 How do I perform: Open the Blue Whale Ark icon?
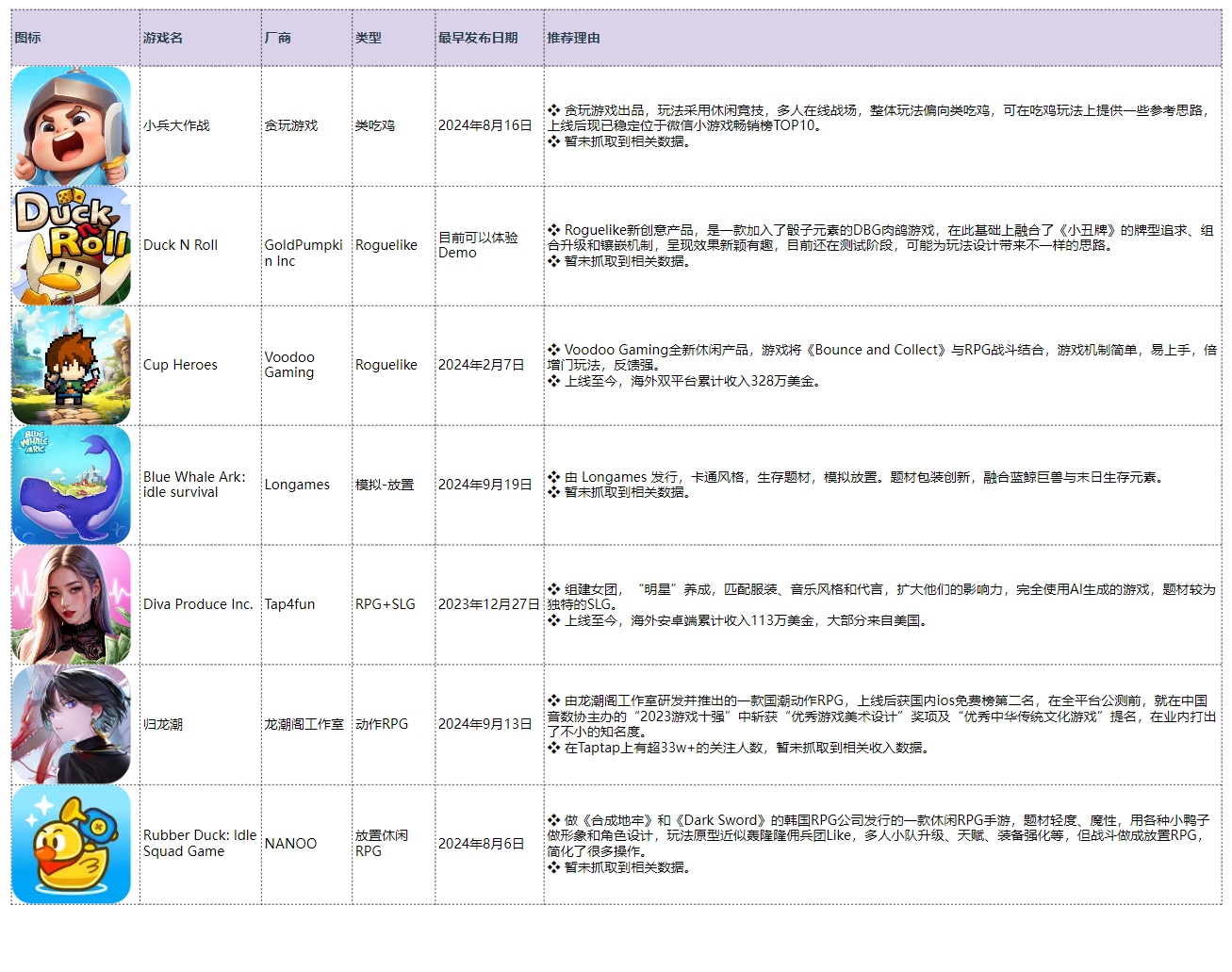72,486
